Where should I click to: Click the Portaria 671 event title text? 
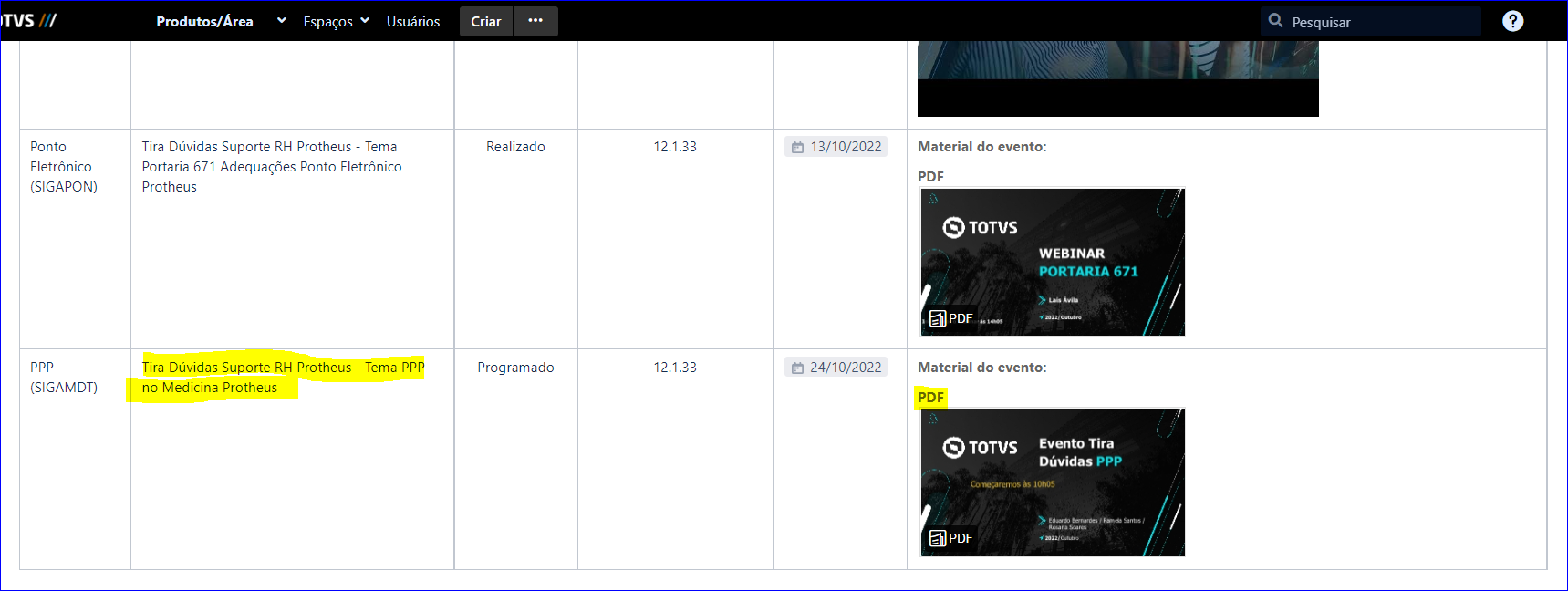[x=271, y=166]
